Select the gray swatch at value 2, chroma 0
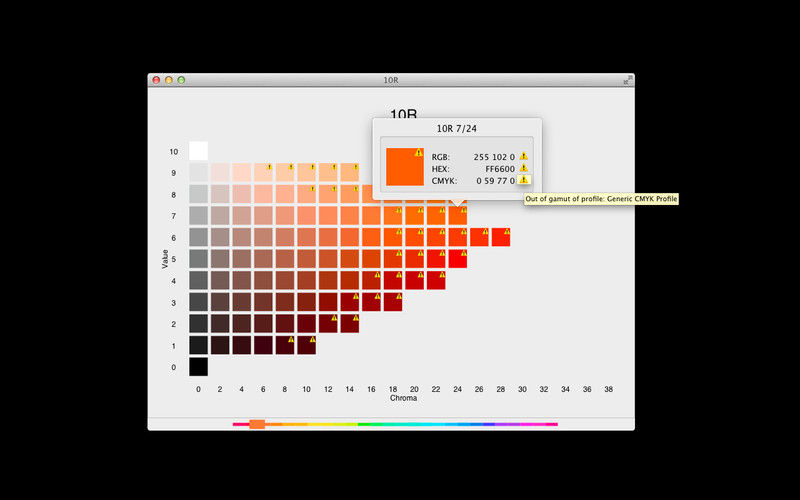Image resolution: width=800 pixels, height=500 pixels. pos(198,323)
